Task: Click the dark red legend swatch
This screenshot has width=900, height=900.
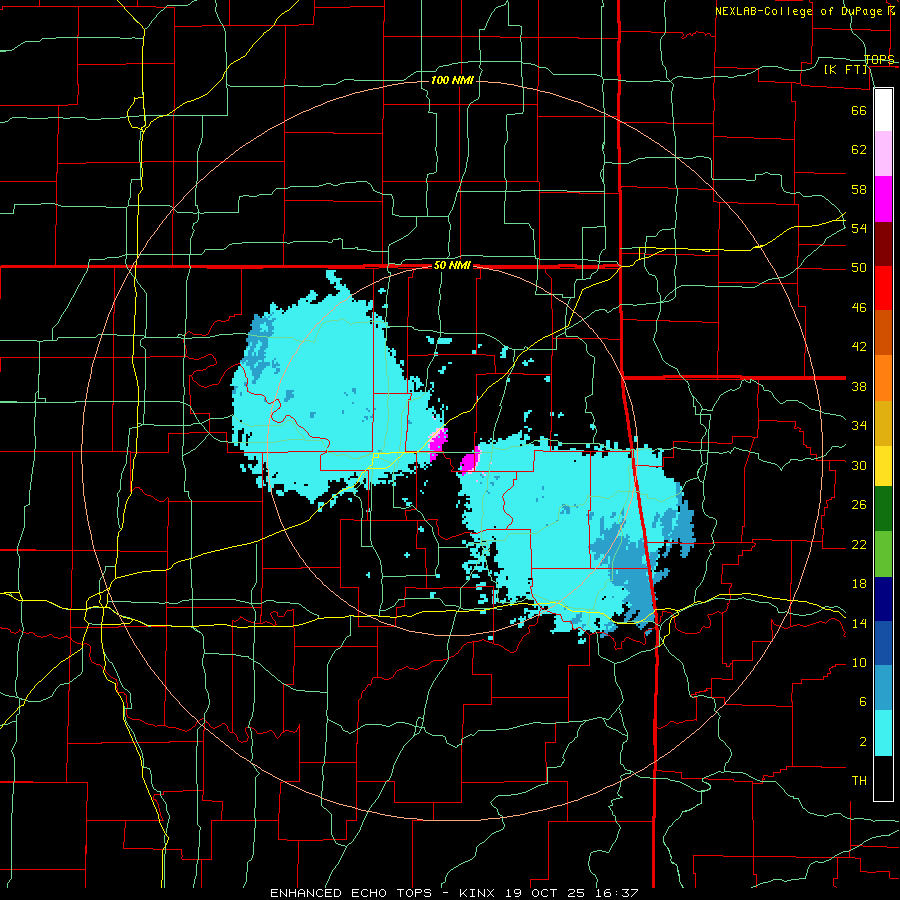Action: click(x=883, y=244)
